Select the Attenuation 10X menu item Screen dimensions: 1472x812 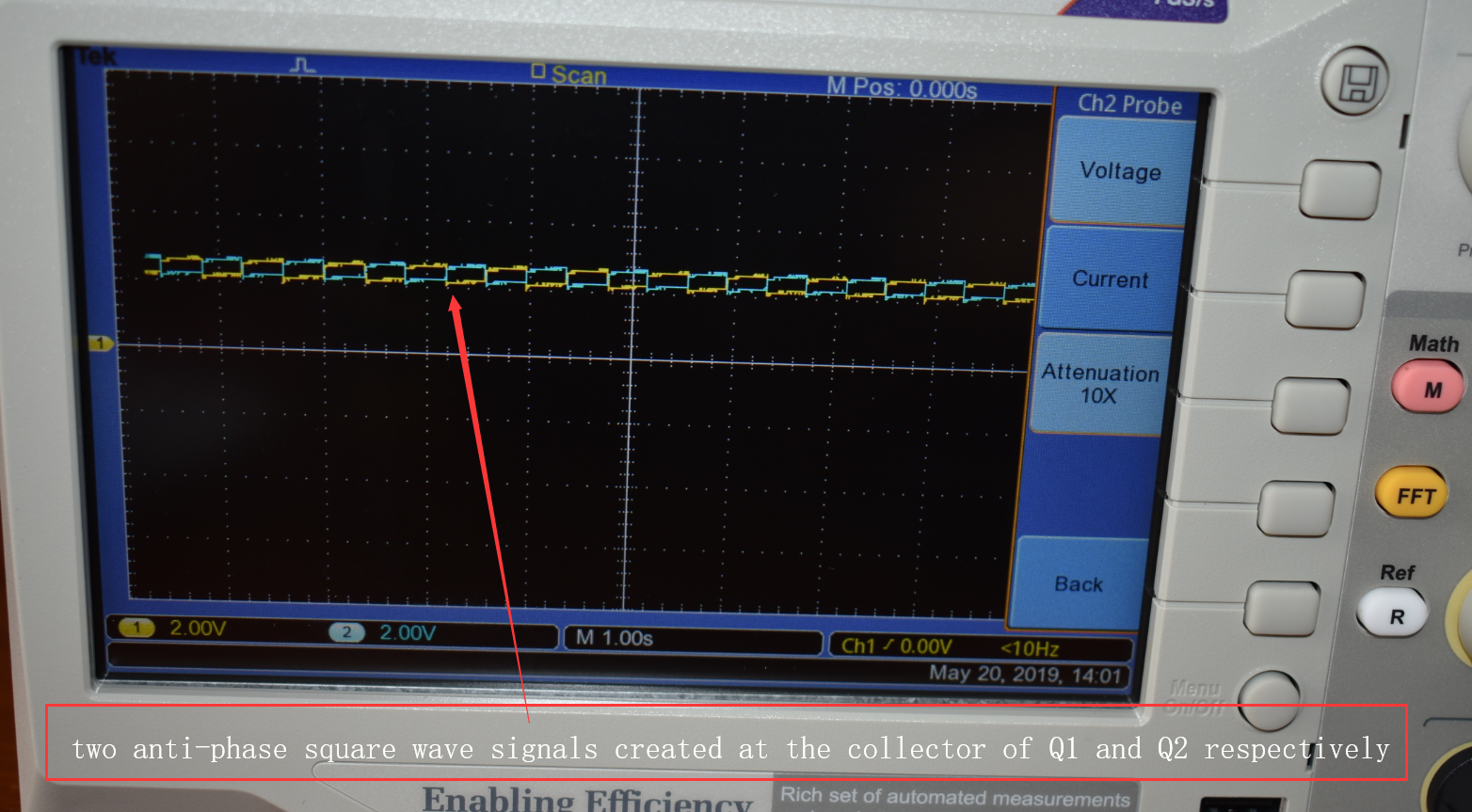1099,384
